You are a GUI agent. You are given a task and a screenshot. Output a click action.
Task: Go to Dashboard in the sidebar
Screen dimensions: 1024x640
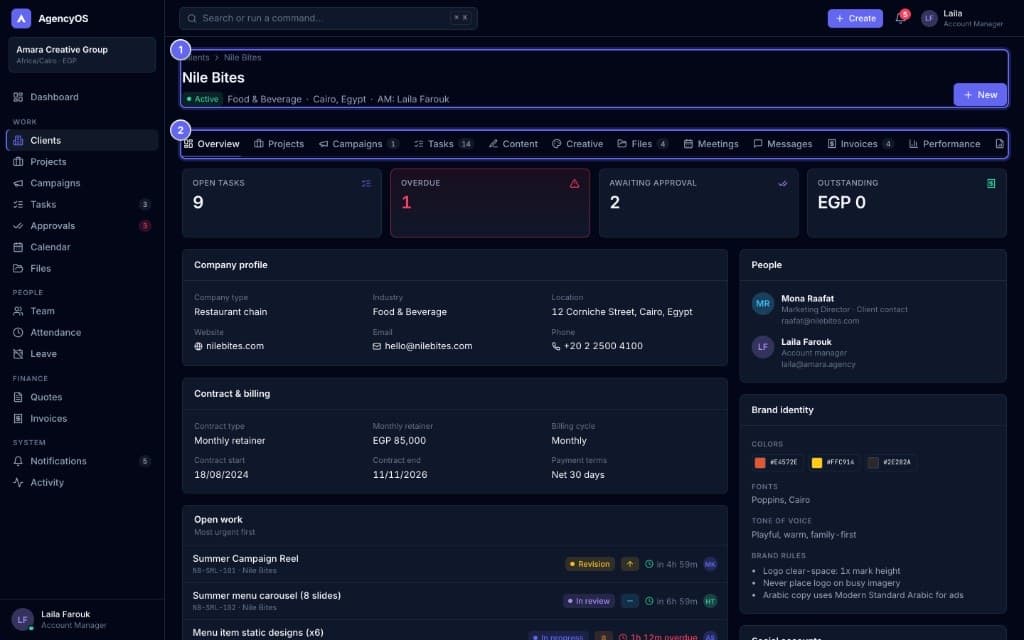[82, 97]
